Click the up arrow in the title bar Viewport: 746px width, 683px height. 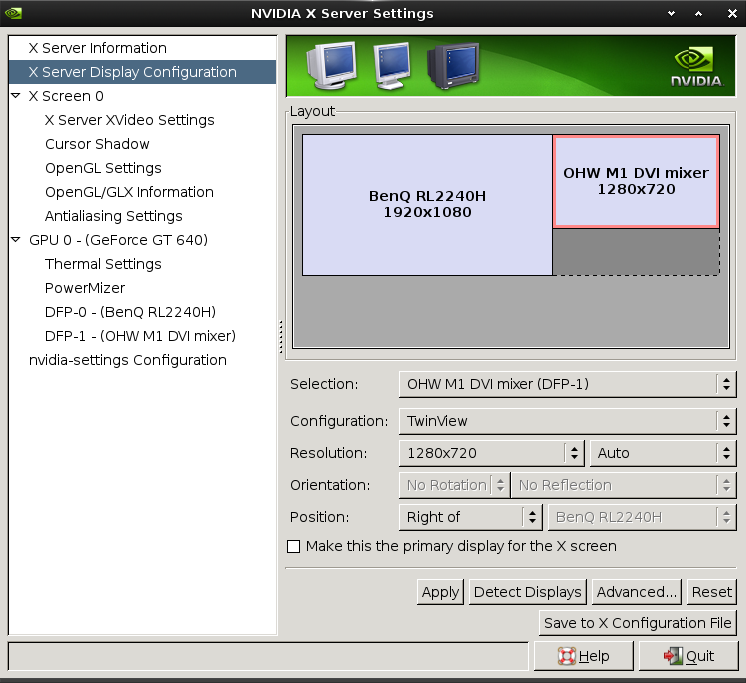698,13
